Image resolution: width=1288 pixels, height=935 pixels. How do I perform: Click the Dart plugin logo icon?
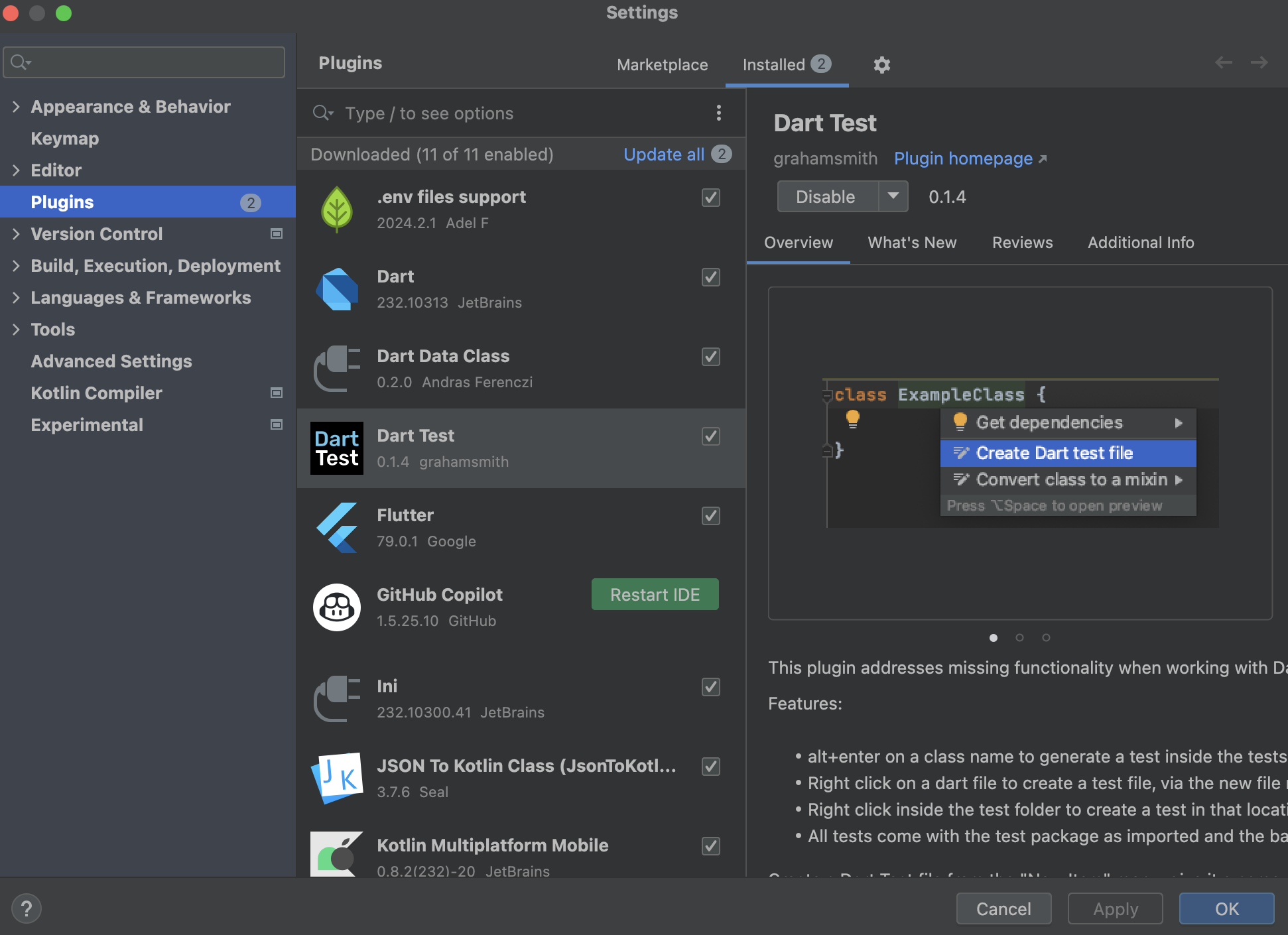tap(337, 289)
